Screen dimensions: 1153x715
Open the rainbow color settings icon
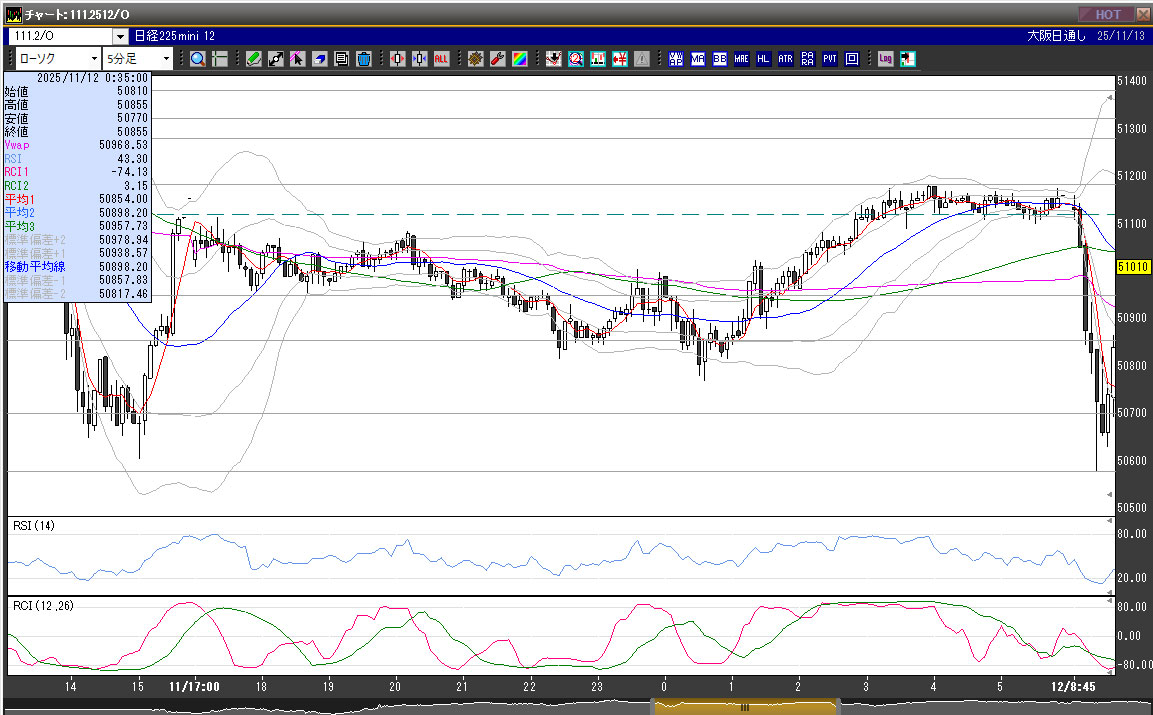tap(519, 59)
